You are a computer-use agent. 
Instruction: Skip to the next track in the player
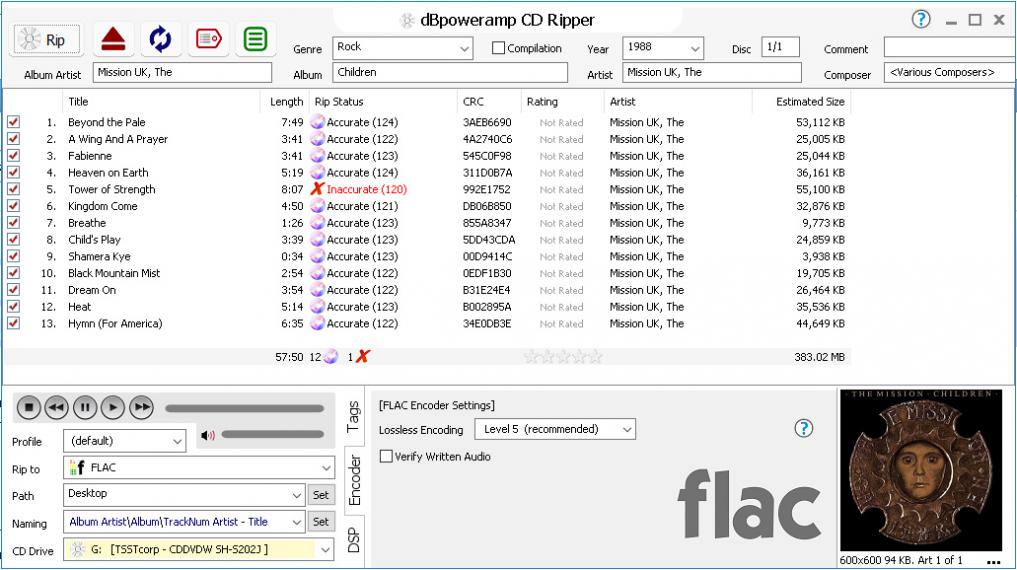coord(142,407)
